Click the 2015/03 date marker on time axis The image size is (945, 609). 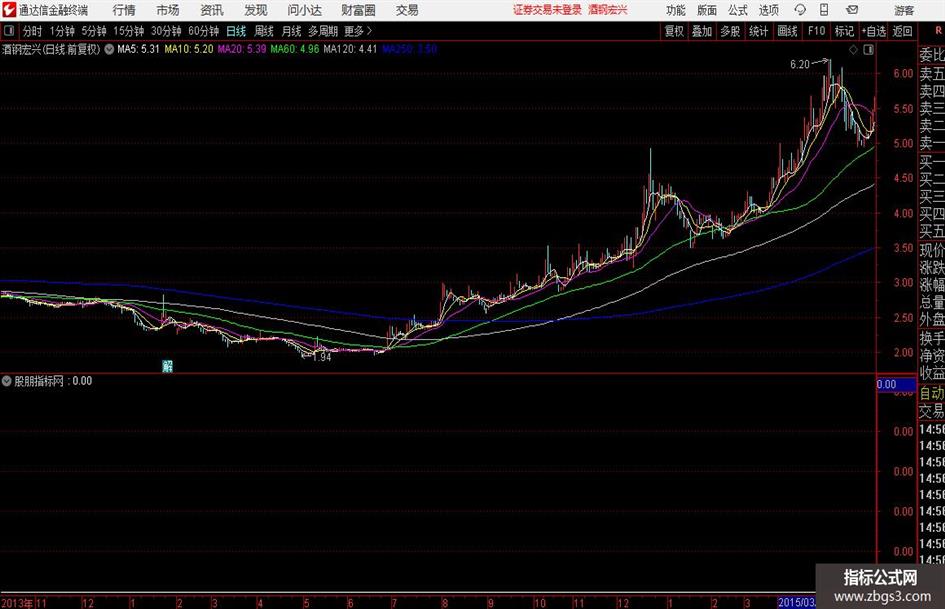(x=796, y=602)
